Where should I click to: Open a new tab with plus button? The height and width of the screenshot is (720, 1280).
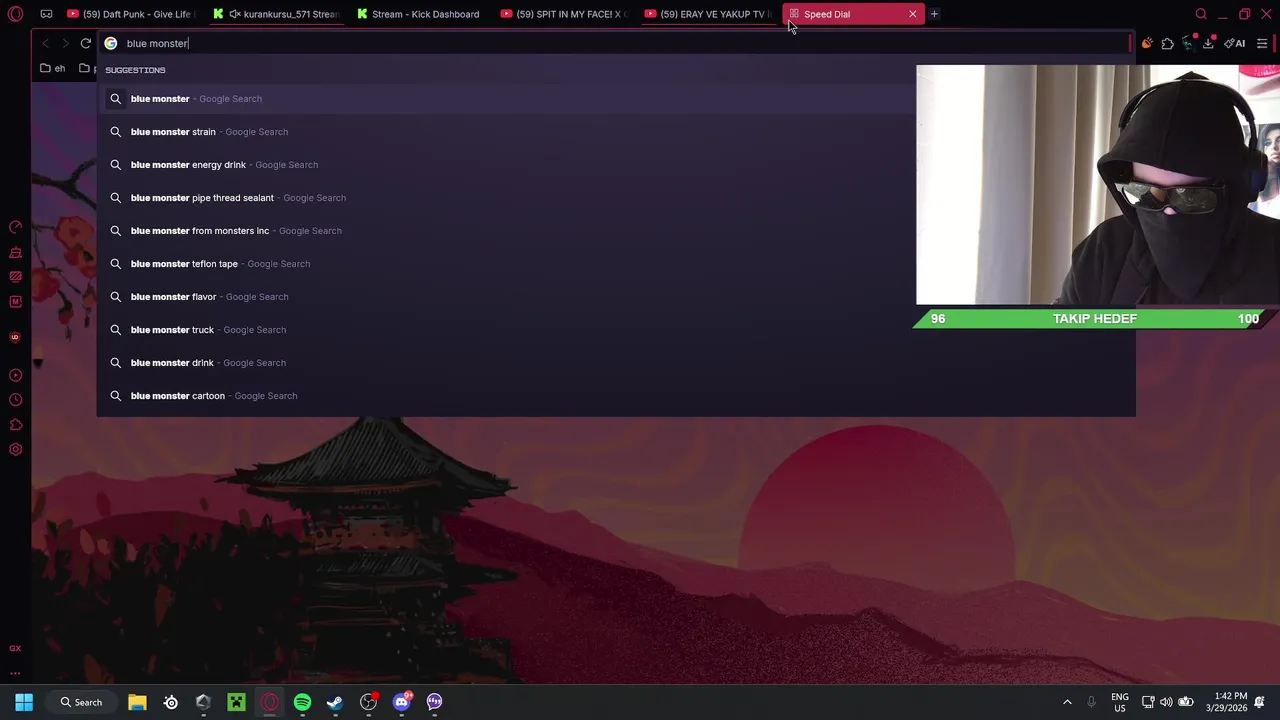(934, 14)
